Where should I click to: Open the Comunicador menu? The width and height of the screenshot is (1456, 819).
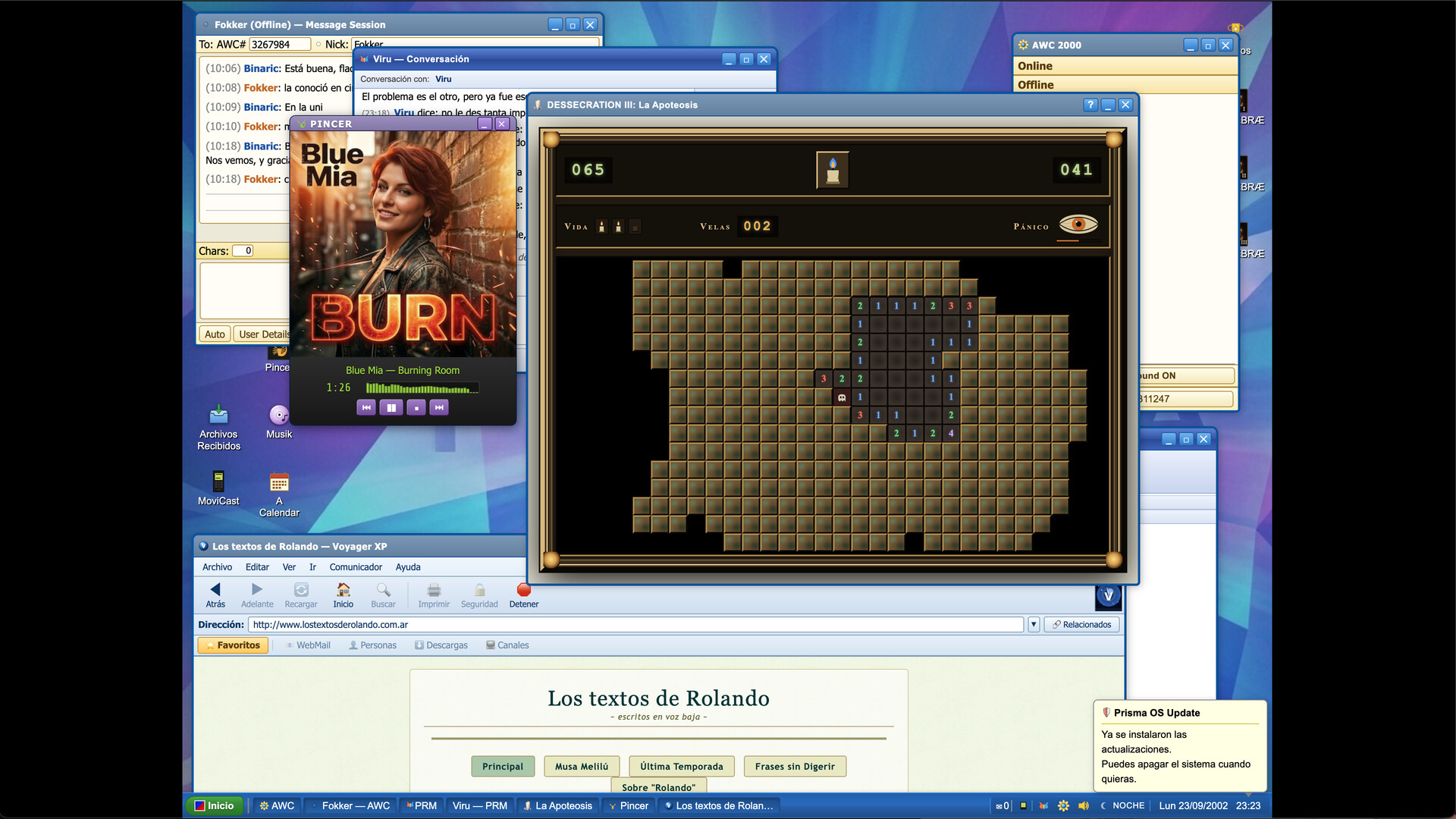356,567
